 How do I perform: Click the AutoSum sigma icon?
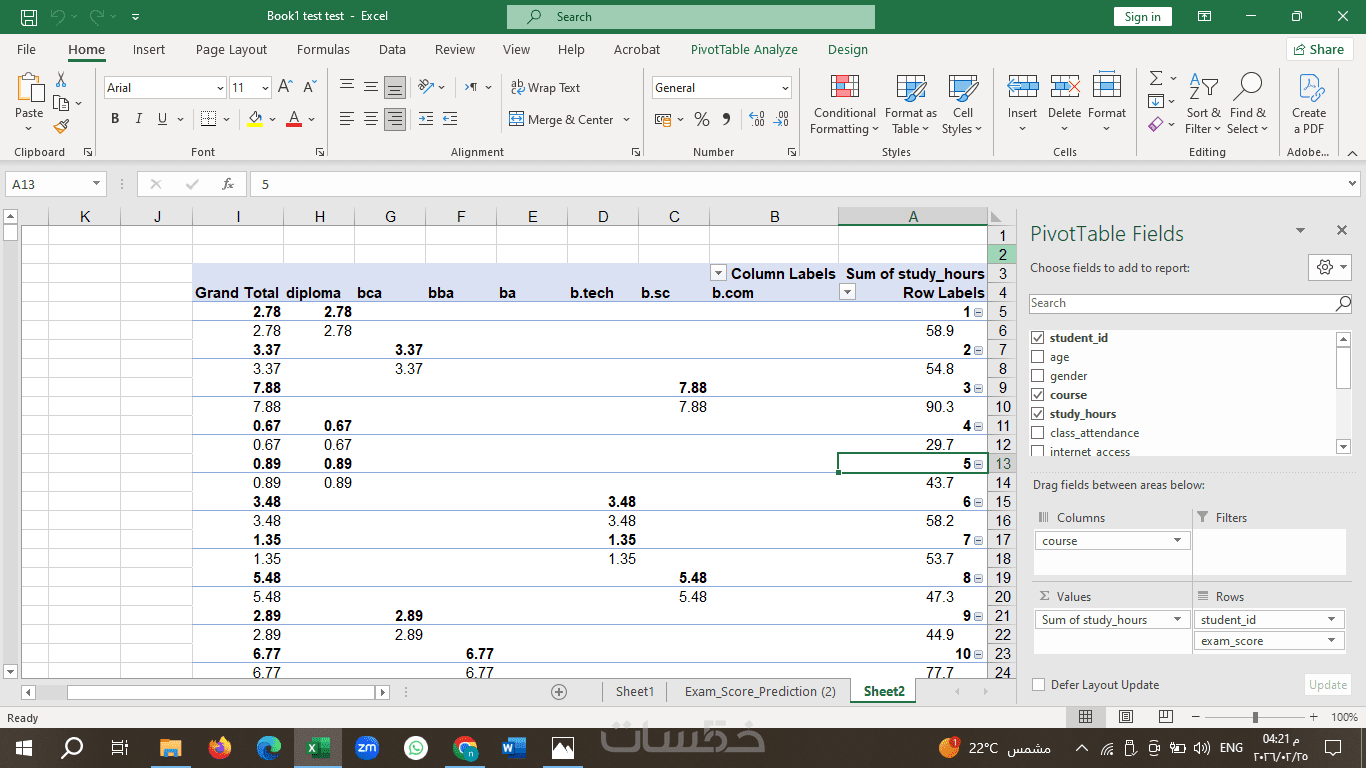pos(1157,78)
